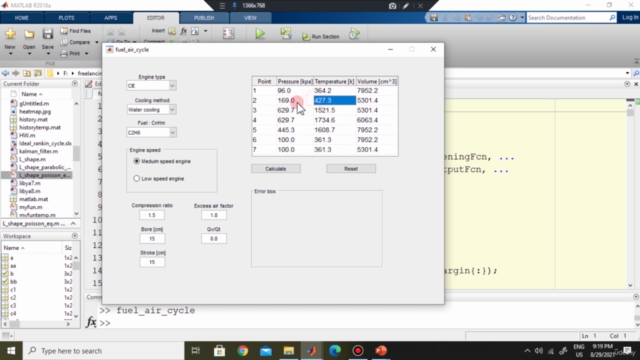
Task: Select Meduim speed engine radio button
Action: click(137, 161)
